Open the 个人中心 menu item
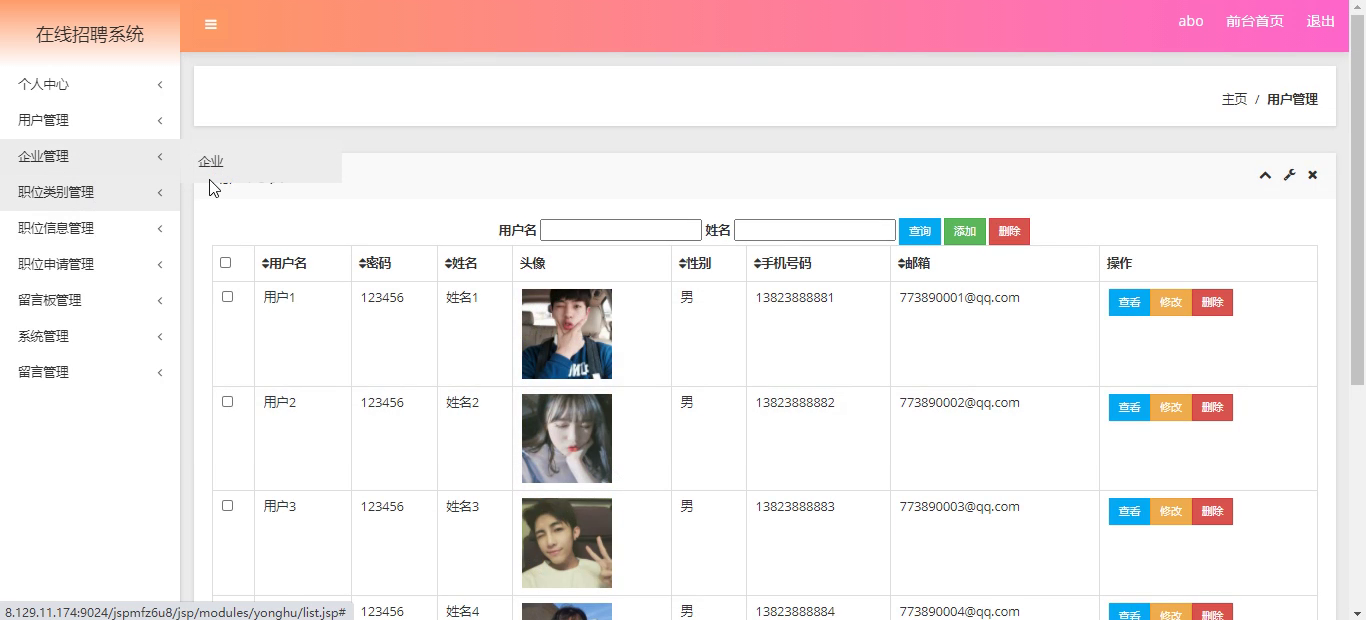Image resolution: width=1366 pixels, height=620 pixels. pyautogui.click(x=90, y=85)
